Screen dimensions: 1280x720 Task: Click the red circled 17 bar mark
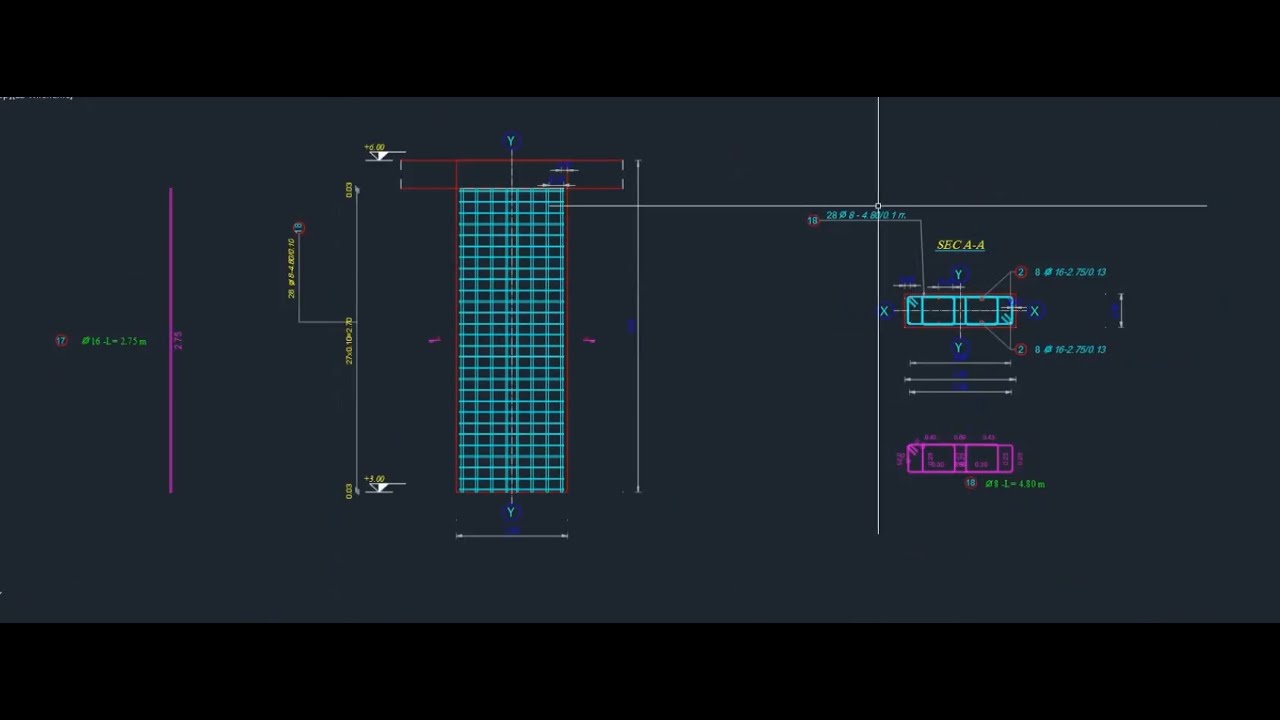click(61, 341)
